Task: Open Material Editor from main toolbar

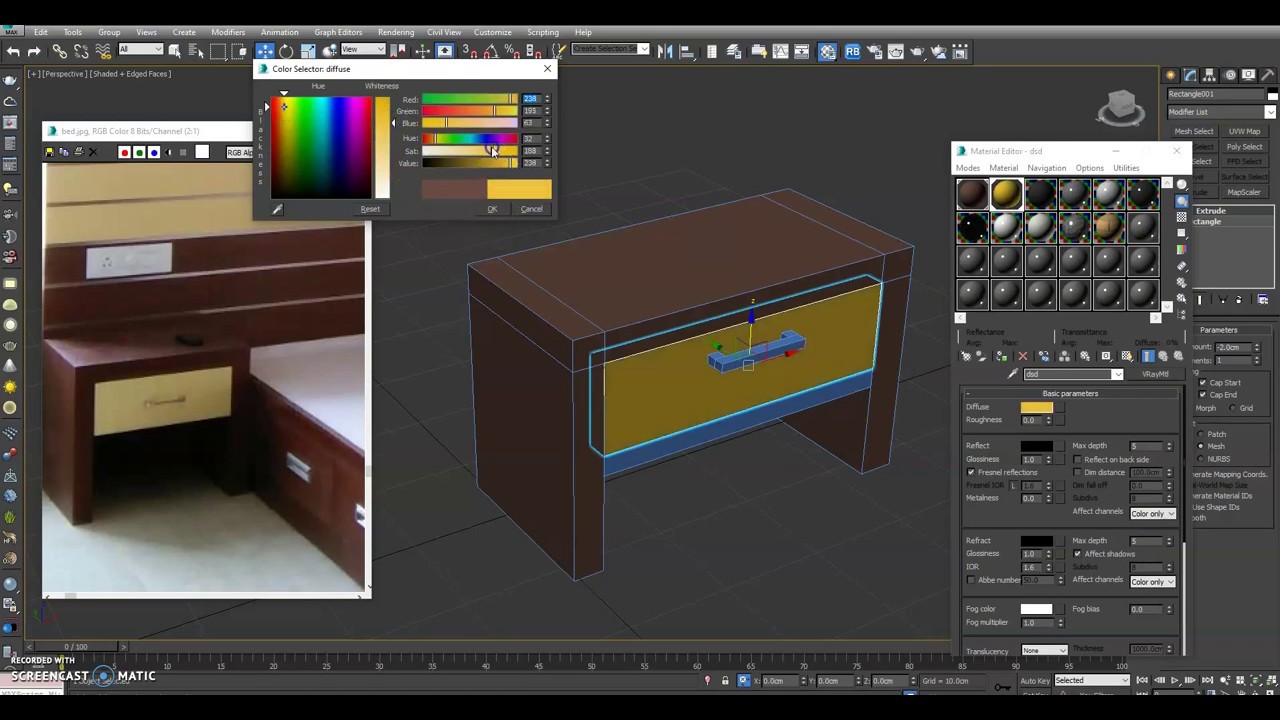Action: point(828,51)
